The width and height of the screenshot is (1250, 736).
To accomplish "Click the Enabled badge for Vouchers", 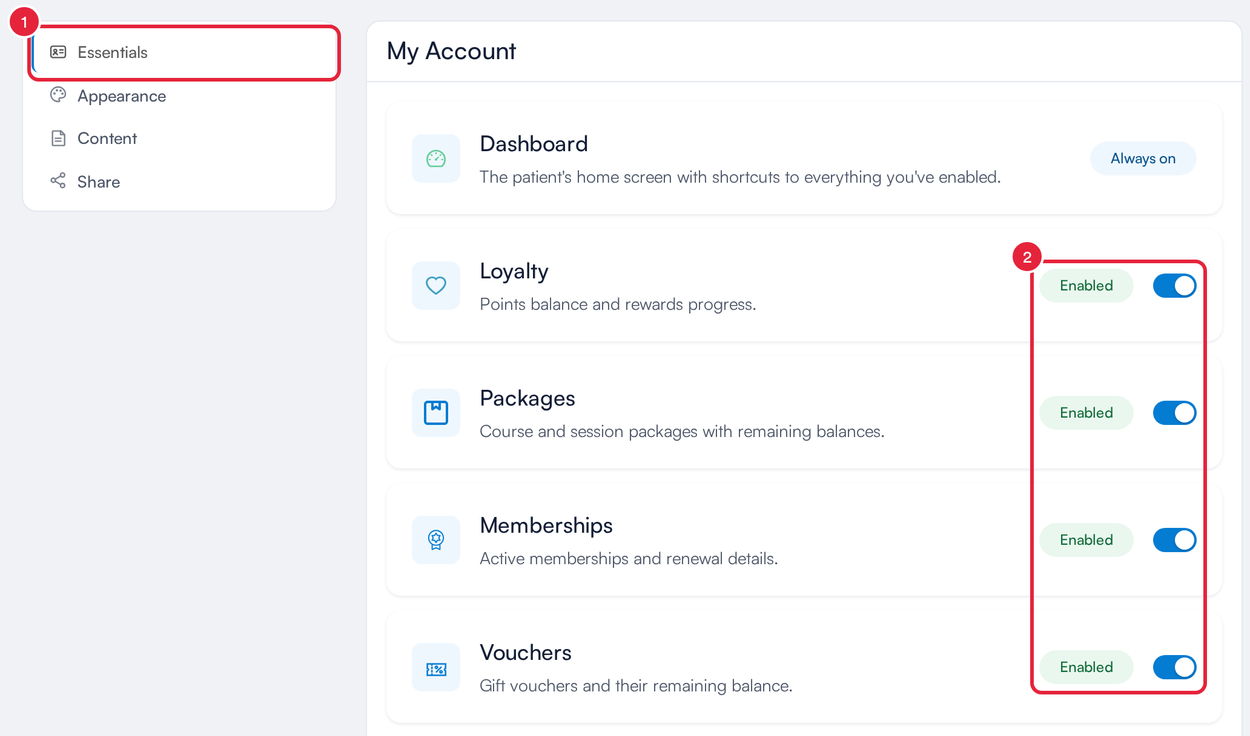I will pyautogui.click(x=1086, y=667).
